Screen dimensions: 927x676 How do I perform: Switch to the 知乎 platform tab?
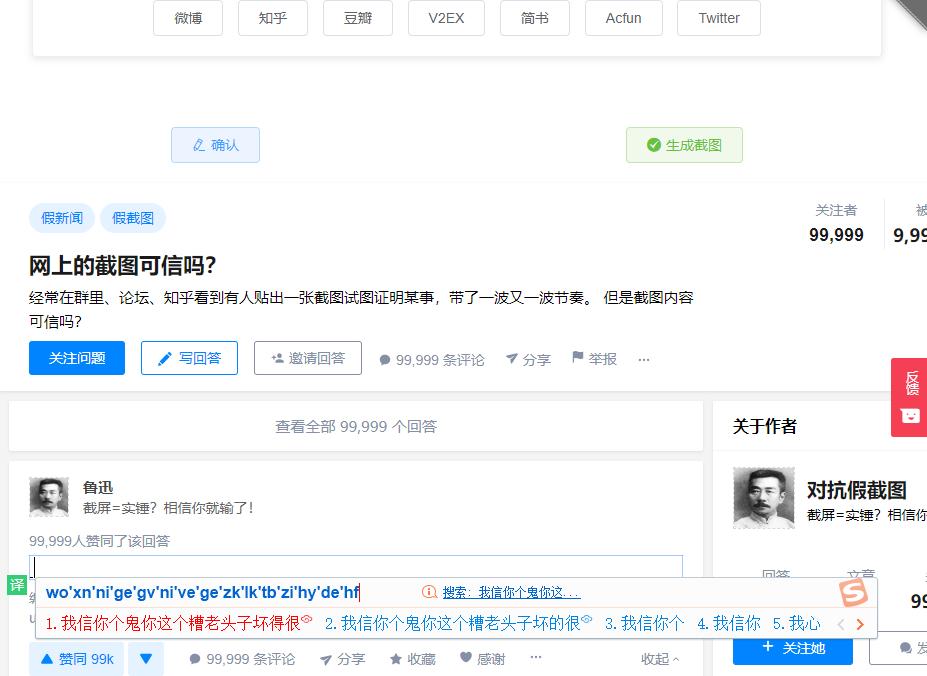pos(272,18)
